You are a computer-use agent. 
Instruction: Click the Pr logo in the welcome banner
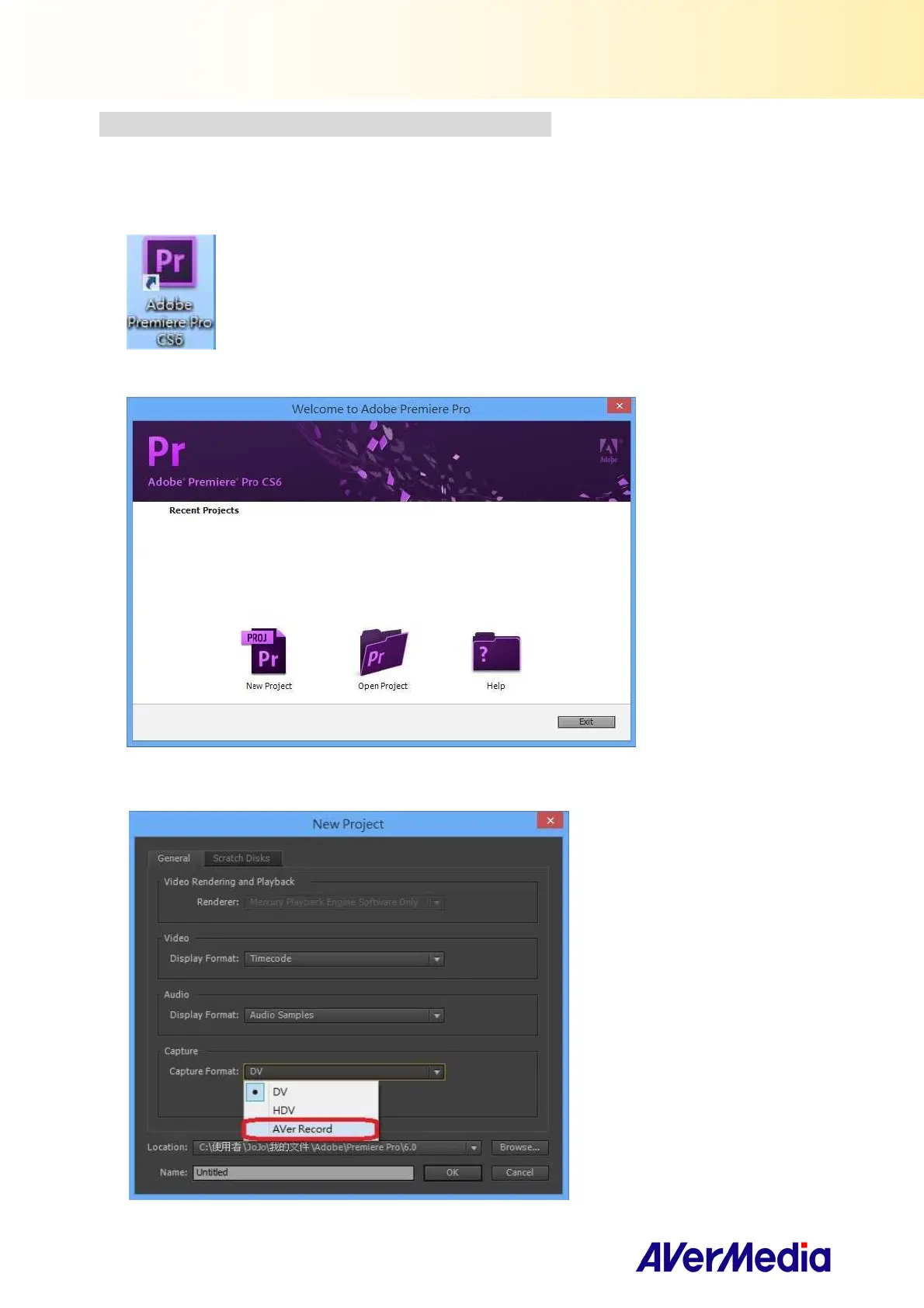167,451
